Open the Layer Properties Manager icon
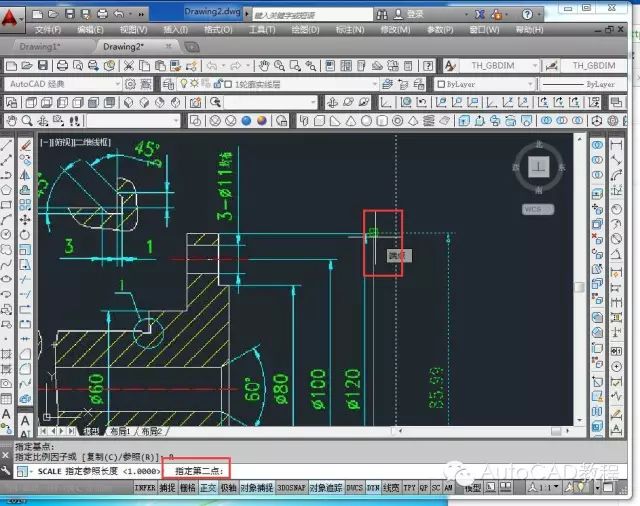This screenshot has height=506, width=640. (168, 84)
